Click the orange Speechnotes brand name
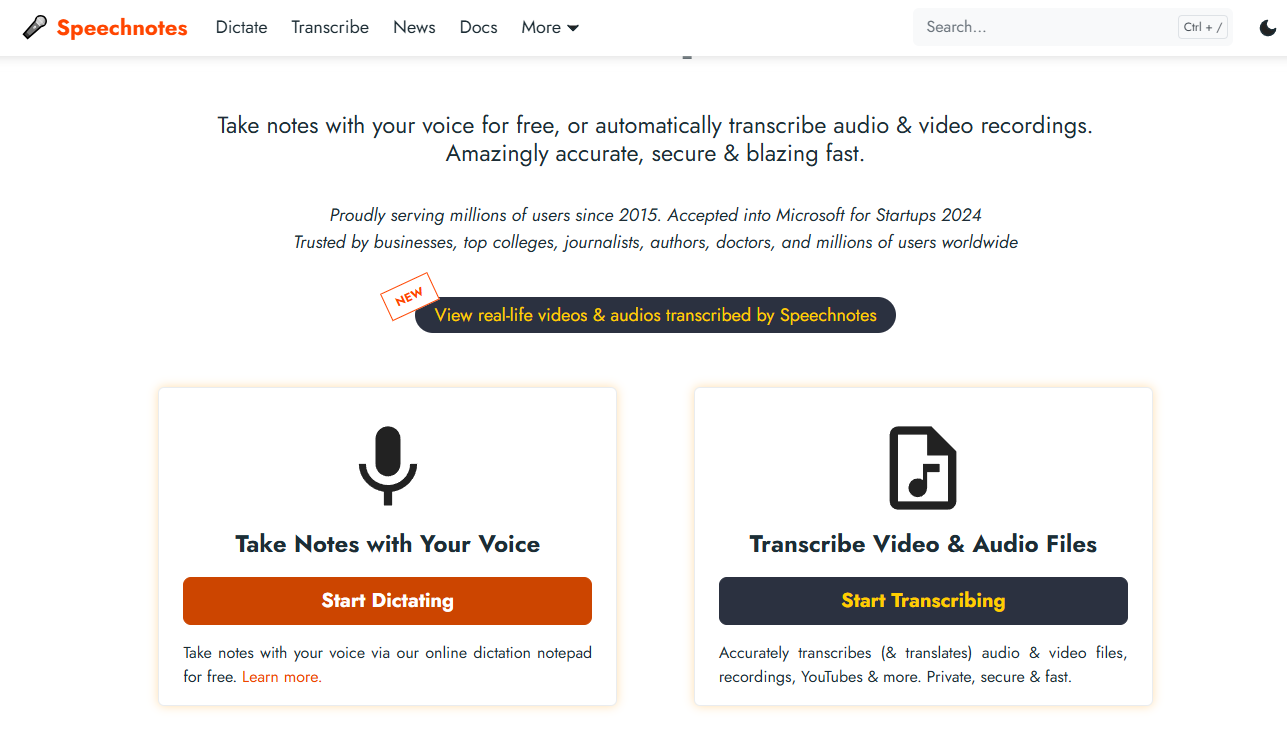This screenshot has width=1287, height=753. click(122, 28)
